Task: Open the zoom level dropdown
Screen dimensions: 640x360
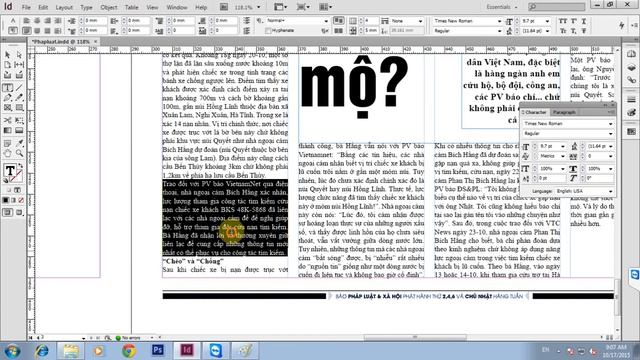Action: pos(258,7)
